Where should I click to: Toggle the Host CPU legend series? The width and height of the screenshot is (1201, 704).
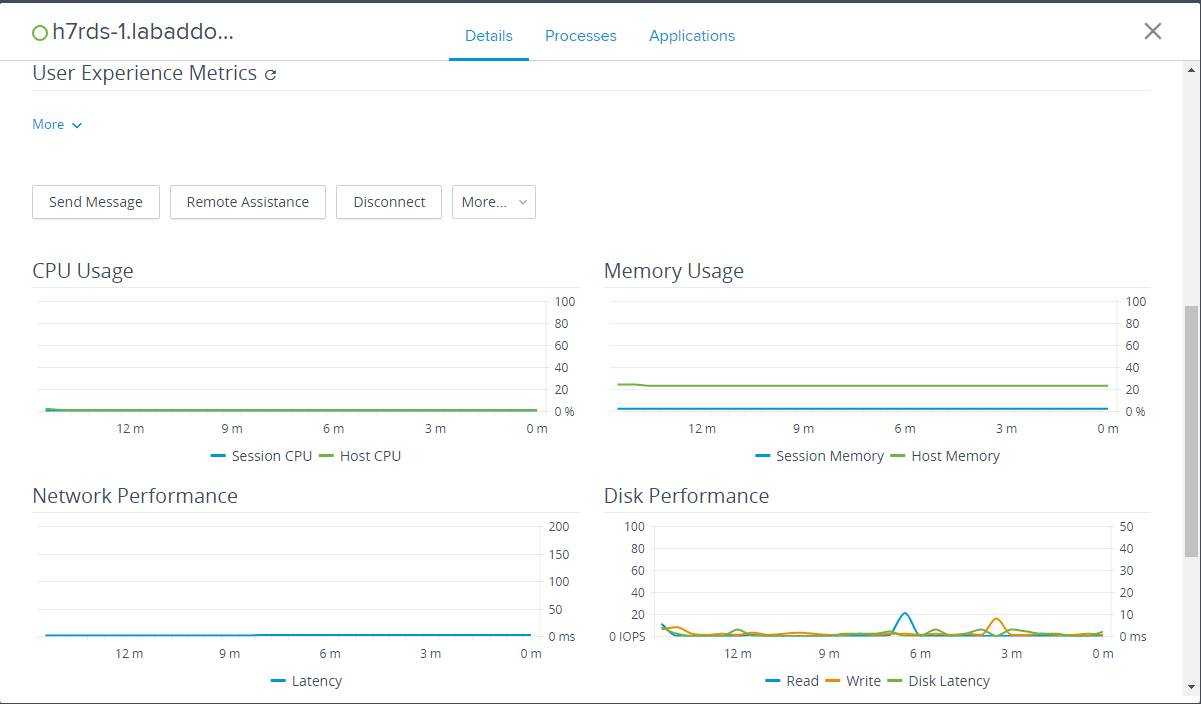click(x=360, y=456)
